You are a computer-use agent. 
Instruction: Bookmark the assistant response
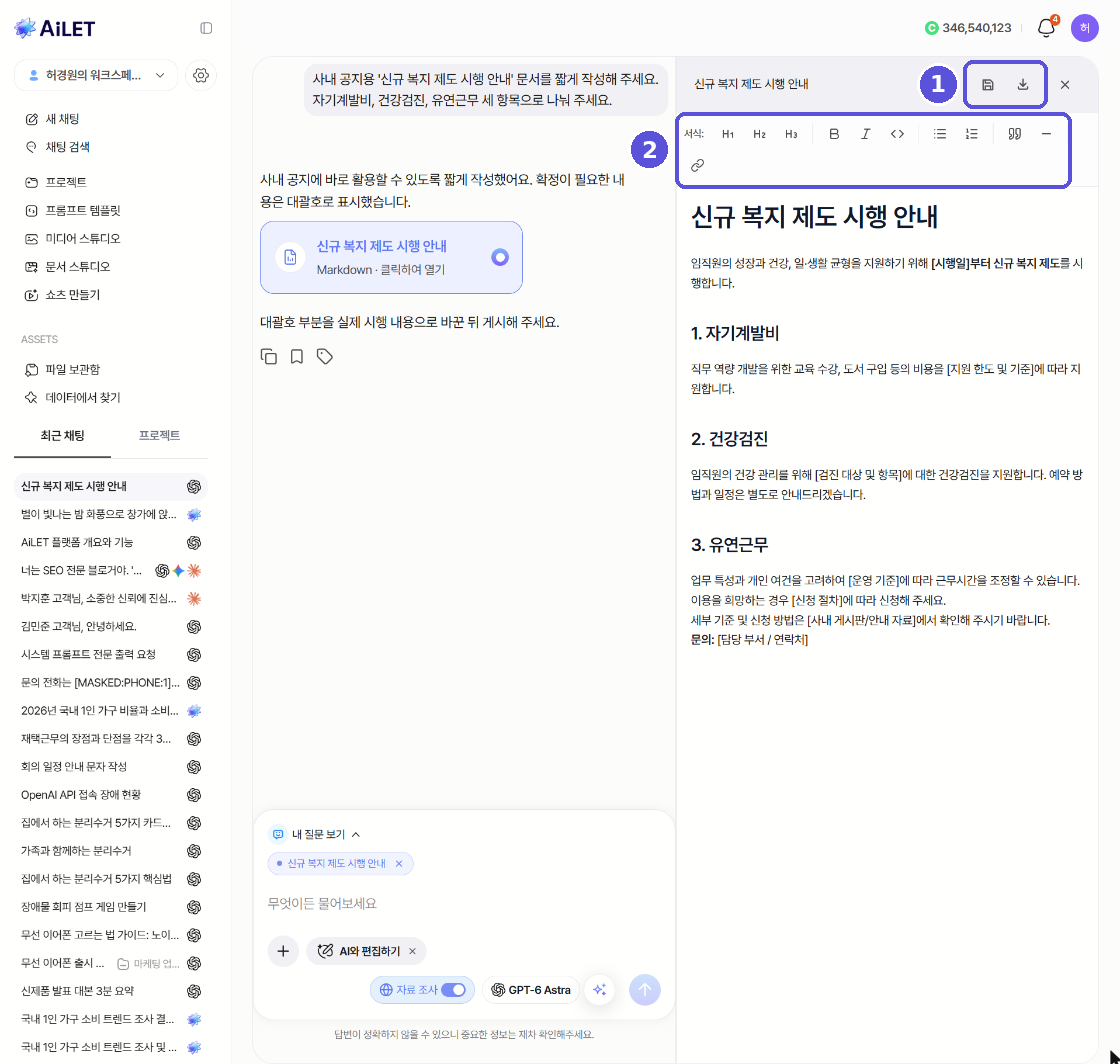(x=296, y=356)
